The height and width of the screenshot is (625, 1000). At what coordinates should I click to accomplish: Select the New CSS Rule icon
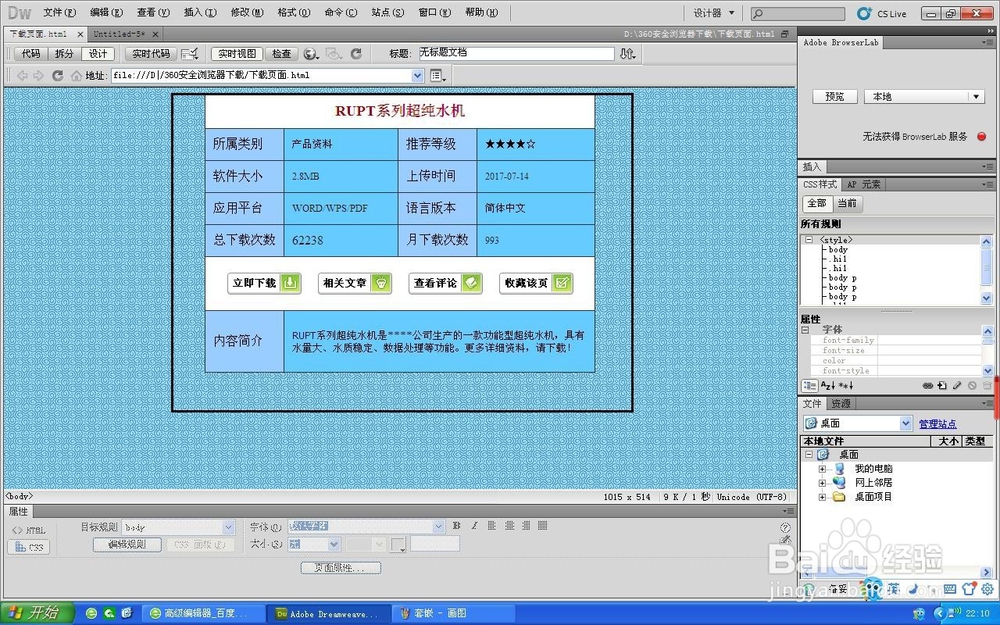click(940, 385)
